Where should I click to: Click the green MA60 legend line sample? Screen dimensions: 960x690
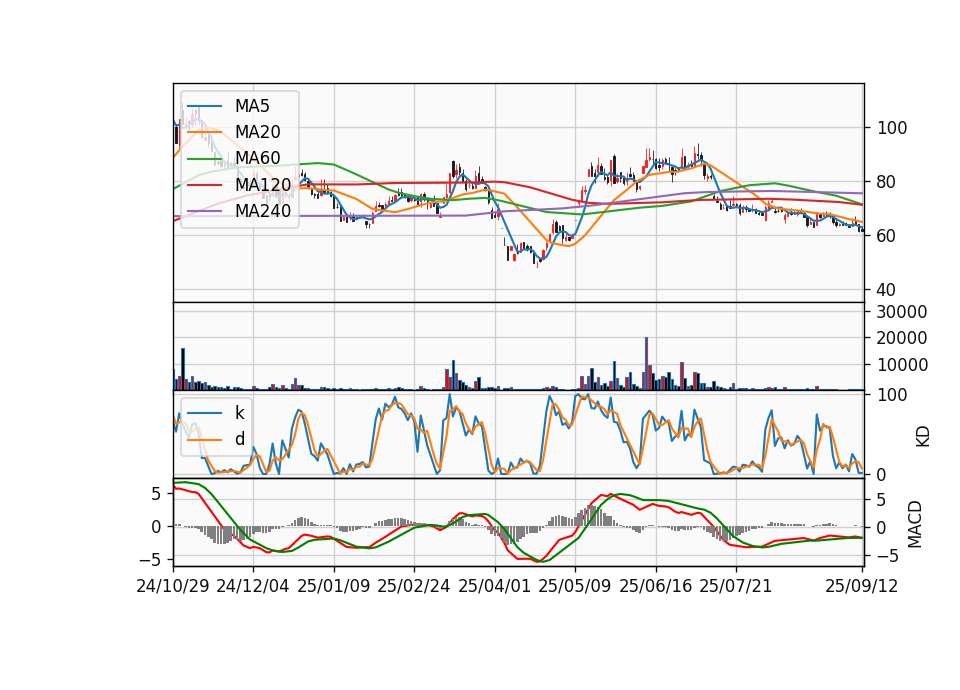click(204, 159)
